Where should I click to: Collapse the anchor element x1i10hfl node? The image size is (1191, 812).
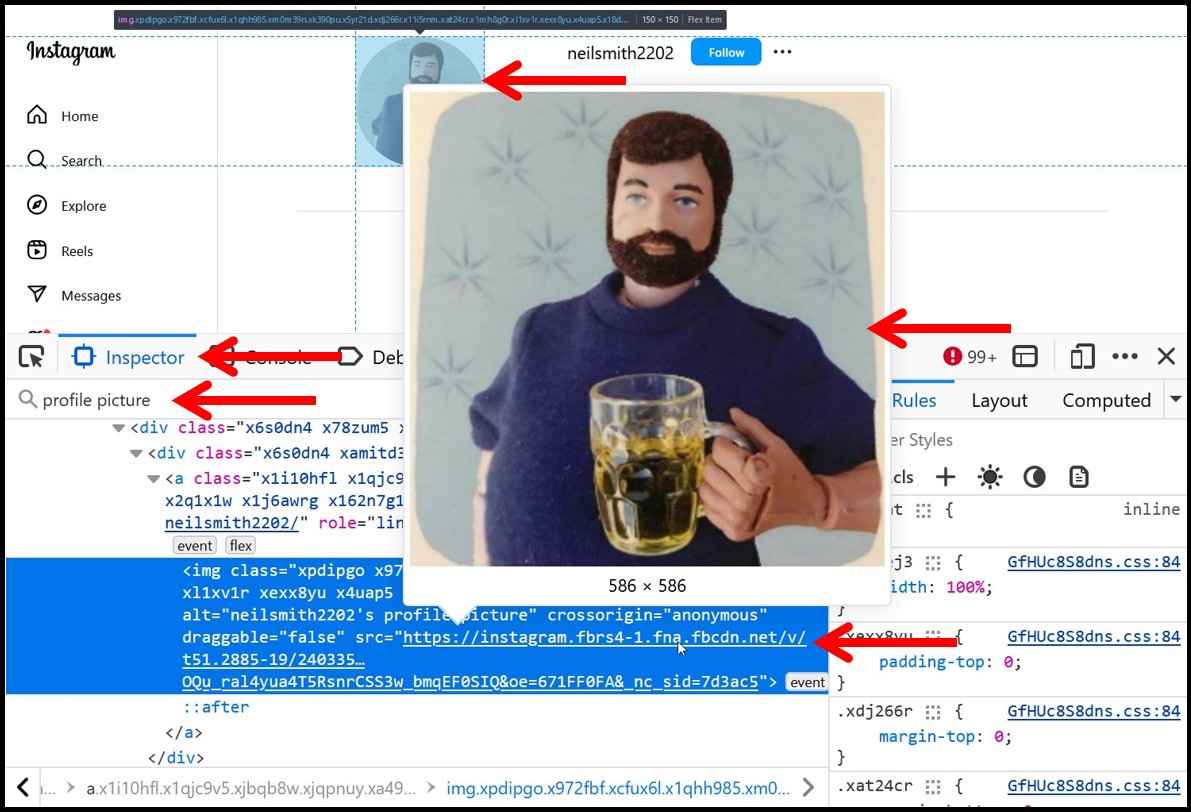(155, 479)
